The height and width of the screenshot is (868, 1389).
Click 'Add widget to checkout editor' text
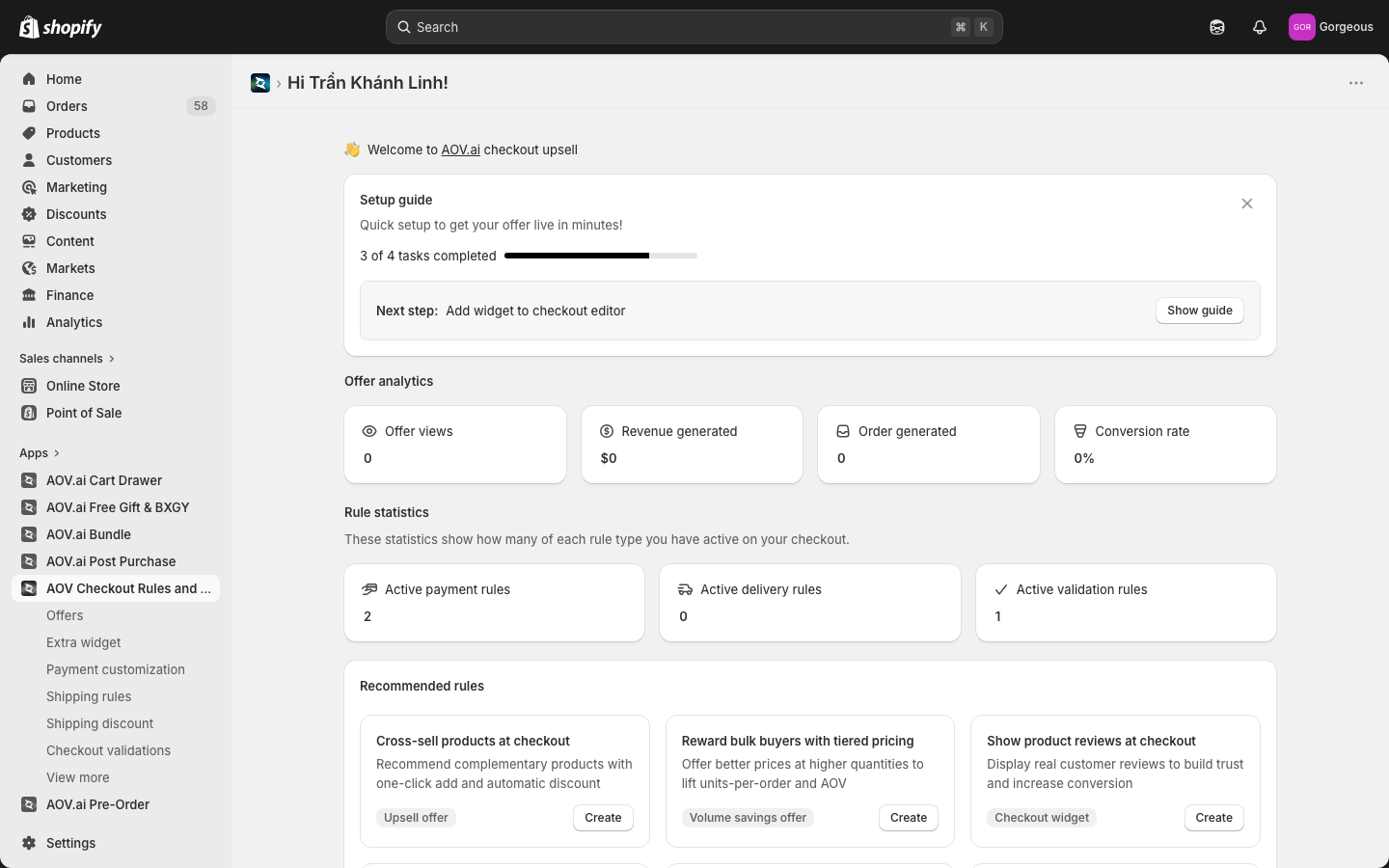coord(535,311)
